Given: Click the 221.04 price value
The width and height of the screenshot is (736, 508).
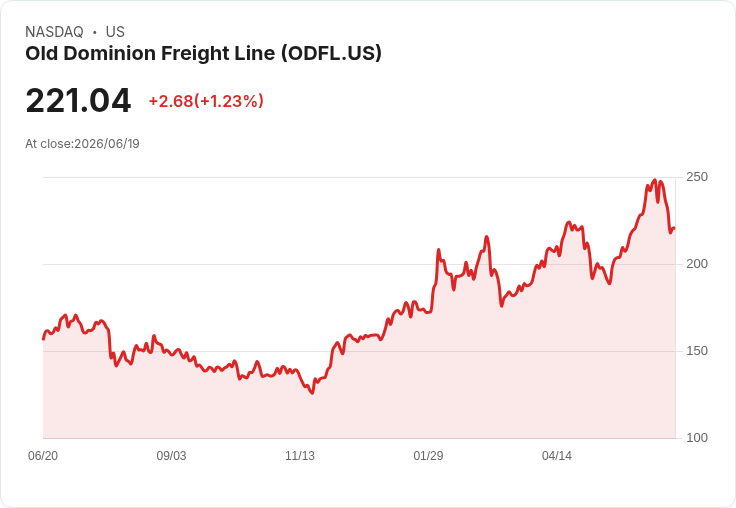Looking at the screenshot, I should [x=78, y=100].
